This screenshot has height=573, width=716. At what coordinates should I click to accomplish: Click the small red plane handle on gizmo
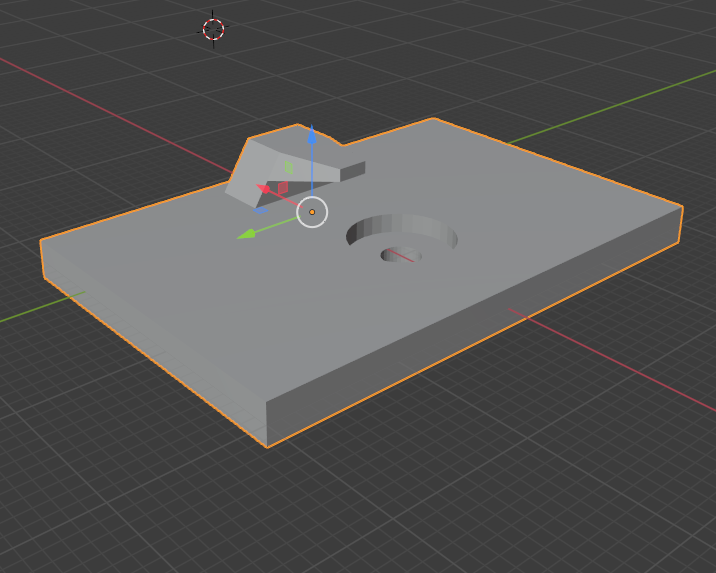click(x=283, y=188)
